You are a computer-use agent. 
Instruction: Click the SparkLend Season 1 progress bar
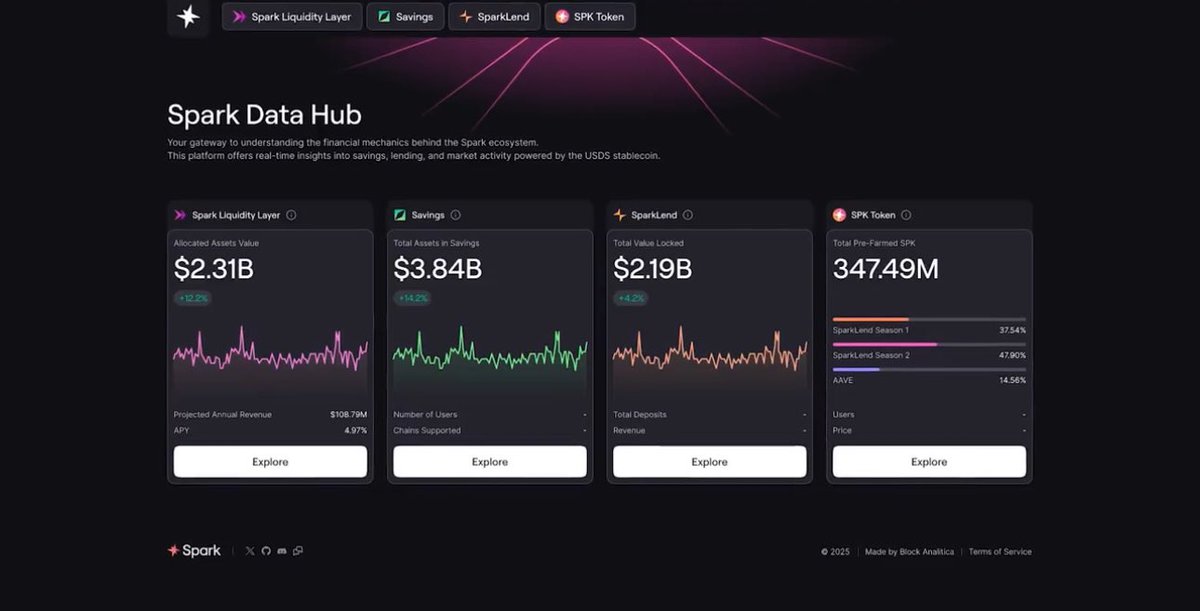[x=929, y=319]
